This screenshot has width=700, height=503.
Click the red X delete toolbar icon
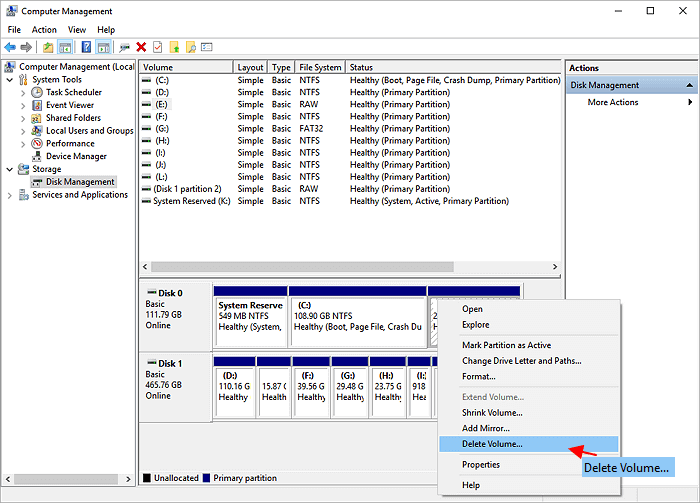tap(141, 47)
